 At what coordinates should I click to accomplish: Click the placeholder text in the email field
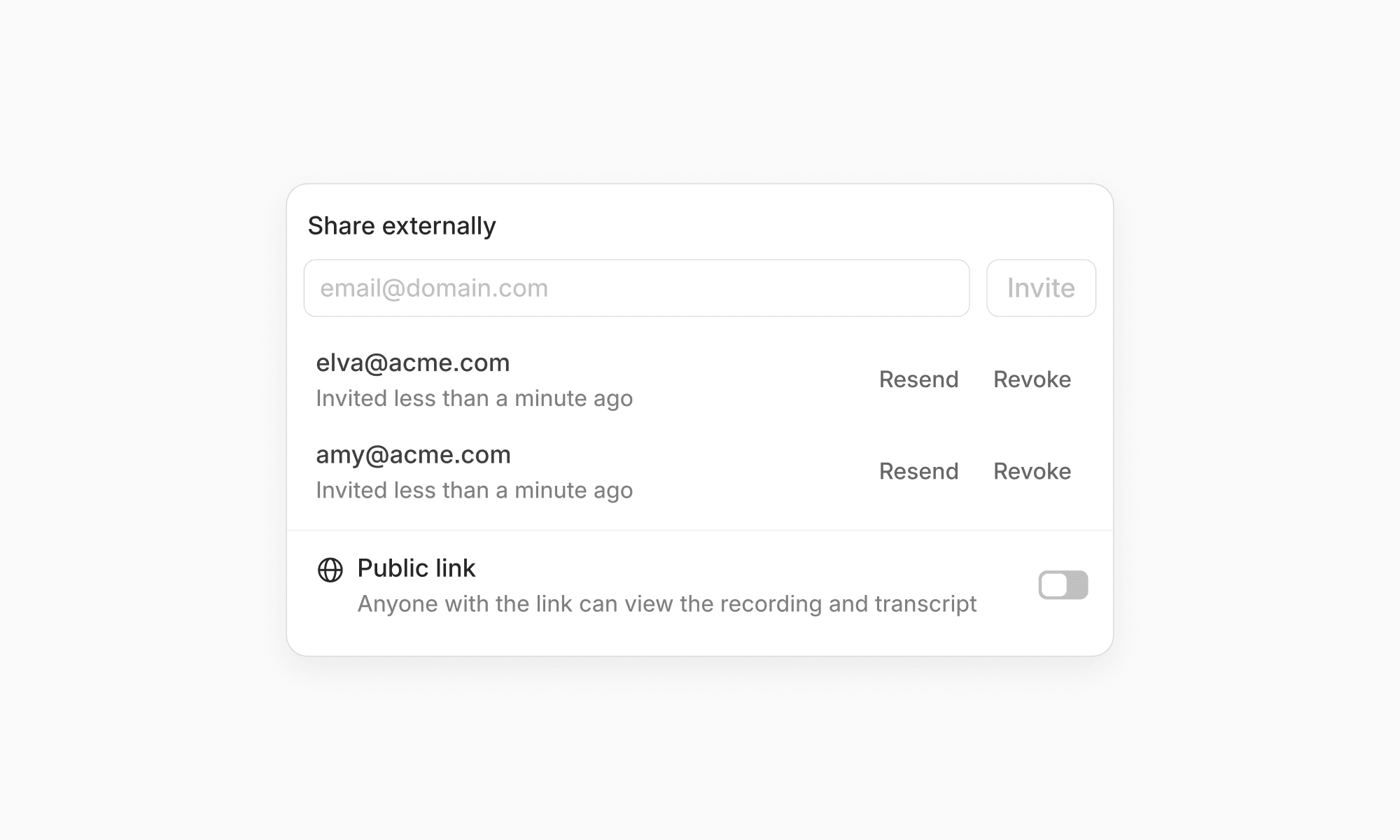tap(434, 288)
